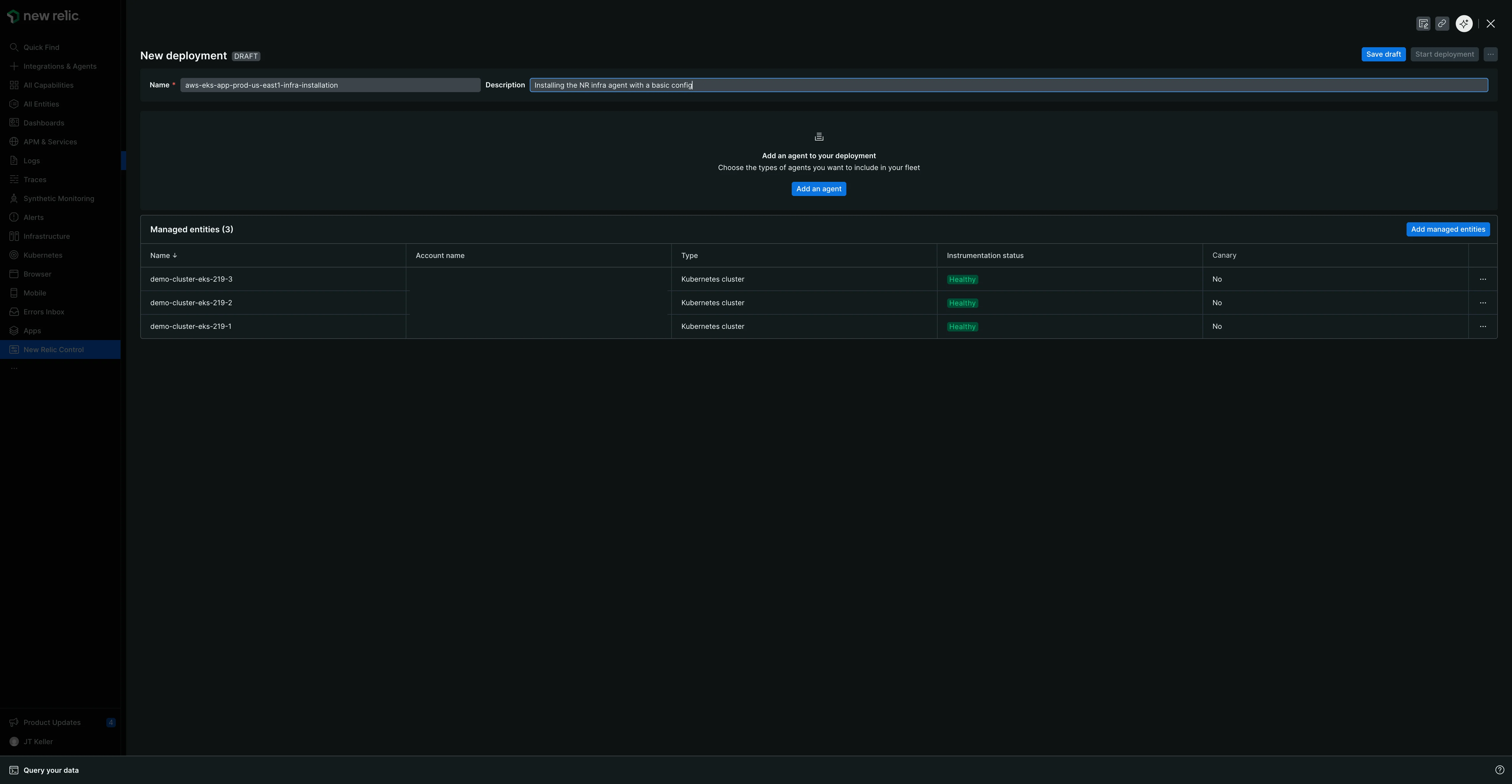Click Add an agent
The height and width of the screenshot is (784, 1512).
pos(819,188)
